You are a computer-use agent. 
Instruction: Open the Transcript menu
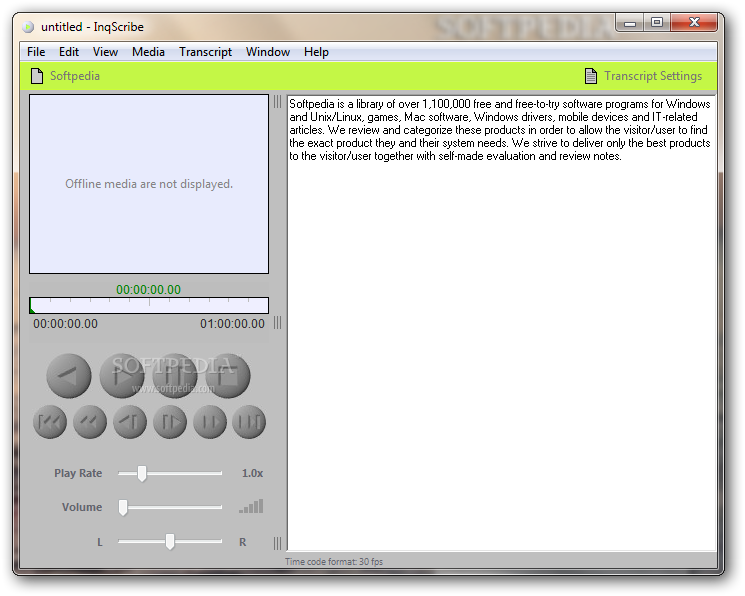pos(205,52)
